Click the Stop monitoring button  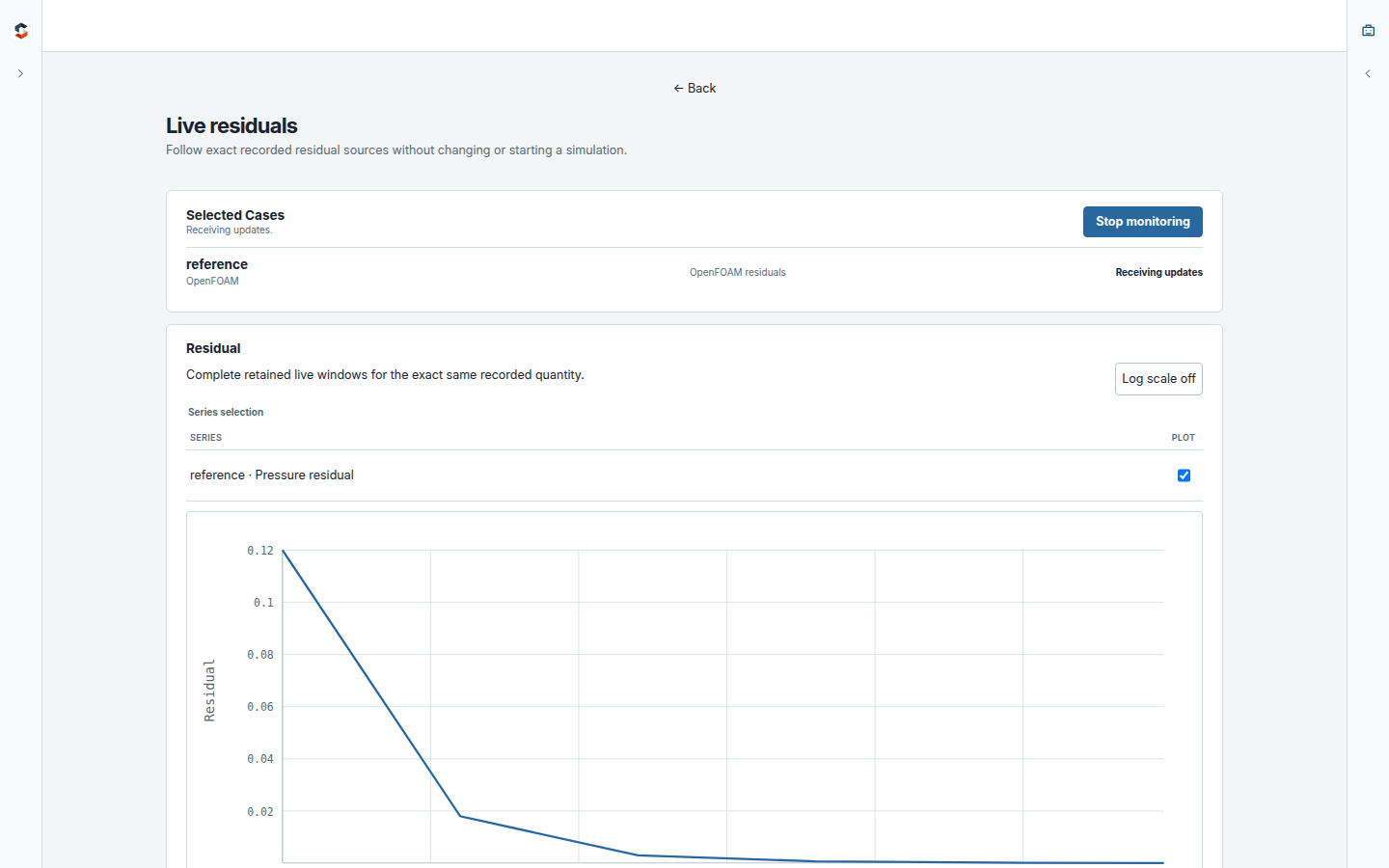click(1142, 222)
